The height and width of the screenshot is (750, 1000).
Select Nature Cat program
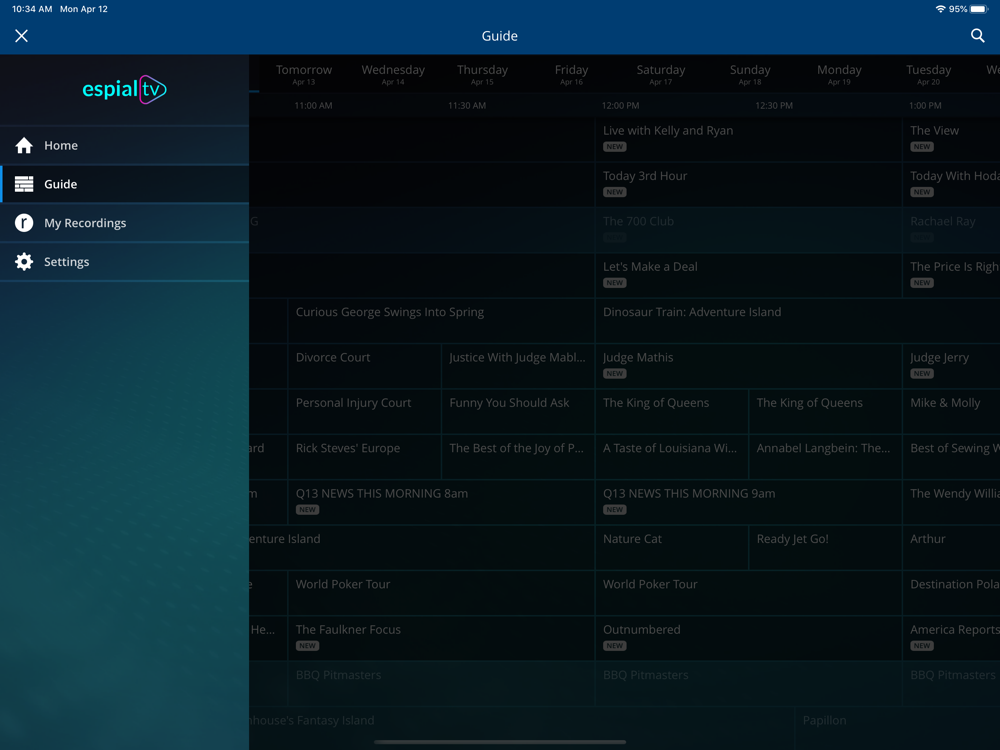click(672, 547)
